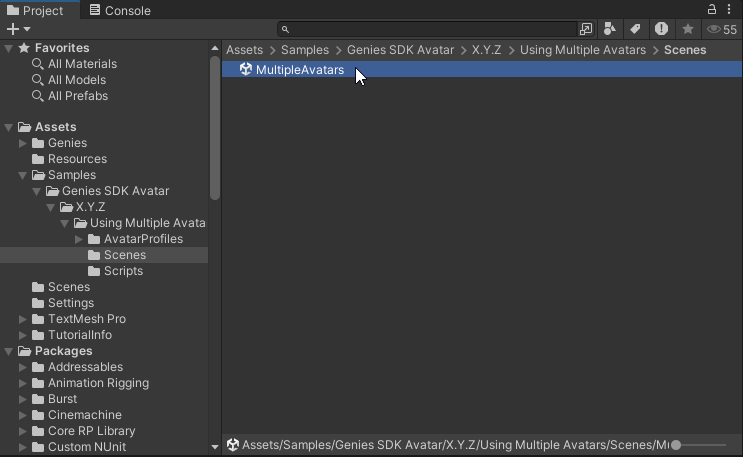Open the panel's three-dot options menu
This screenshot has height=457, width=743.
coord(733,9)
